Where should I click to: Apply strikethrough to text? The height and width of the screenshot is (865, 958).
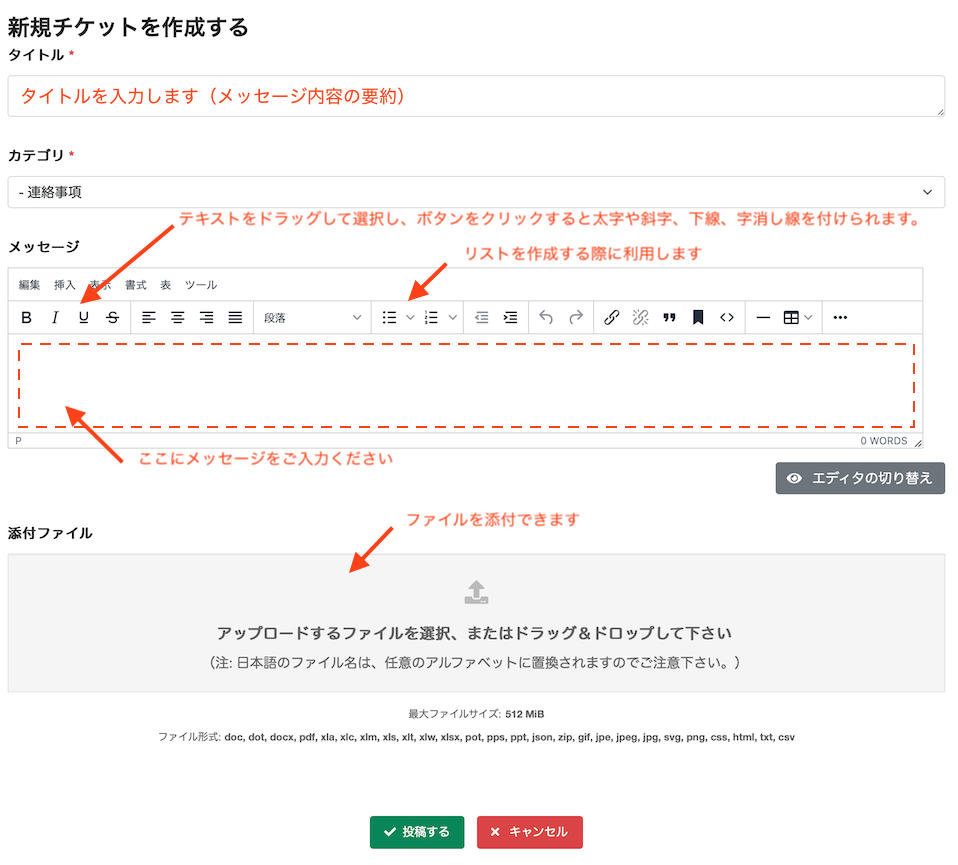[x=113, y=317]
